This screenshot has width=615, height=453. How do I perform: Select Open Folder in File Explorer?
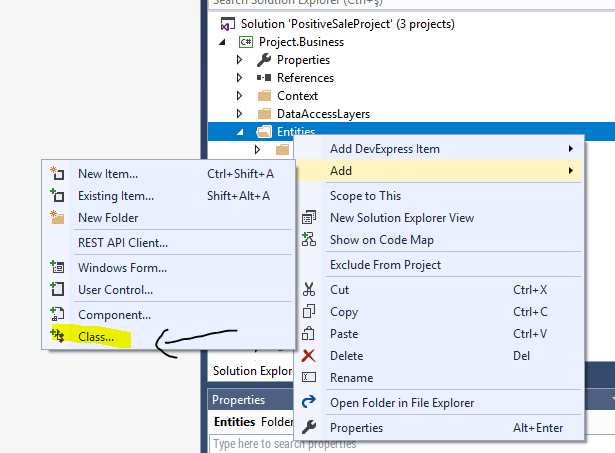point(439,403)
